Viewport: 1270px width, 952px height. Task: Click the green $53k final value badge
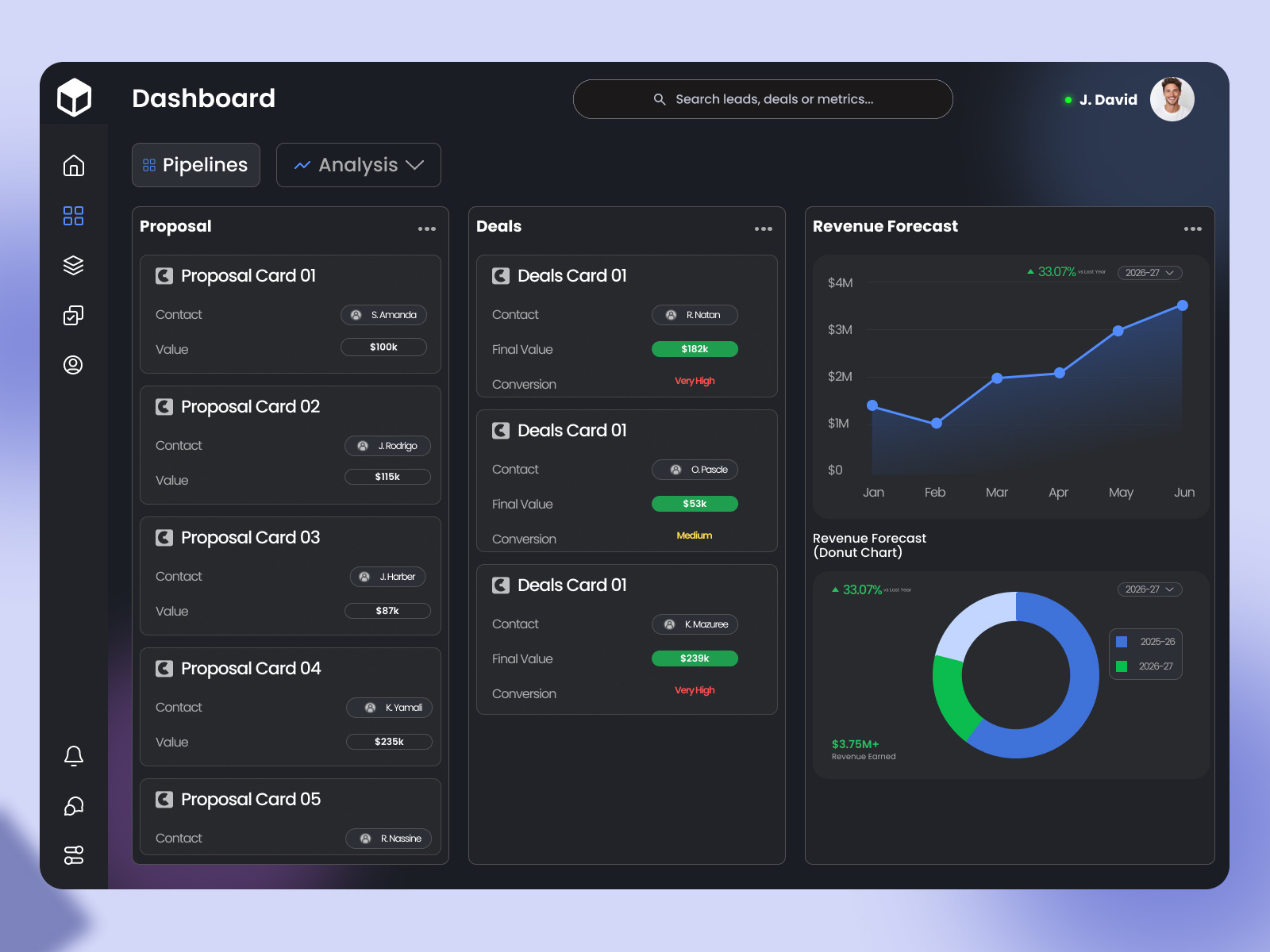point(695,504)
